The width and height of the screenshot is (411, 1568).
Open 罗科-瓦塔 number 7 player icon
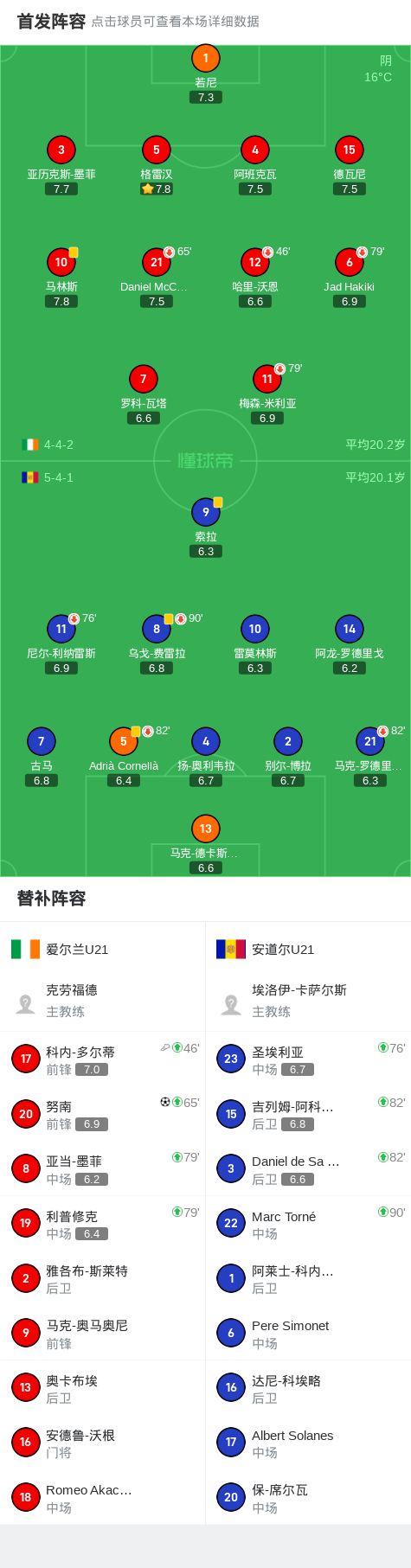[144, 379]
